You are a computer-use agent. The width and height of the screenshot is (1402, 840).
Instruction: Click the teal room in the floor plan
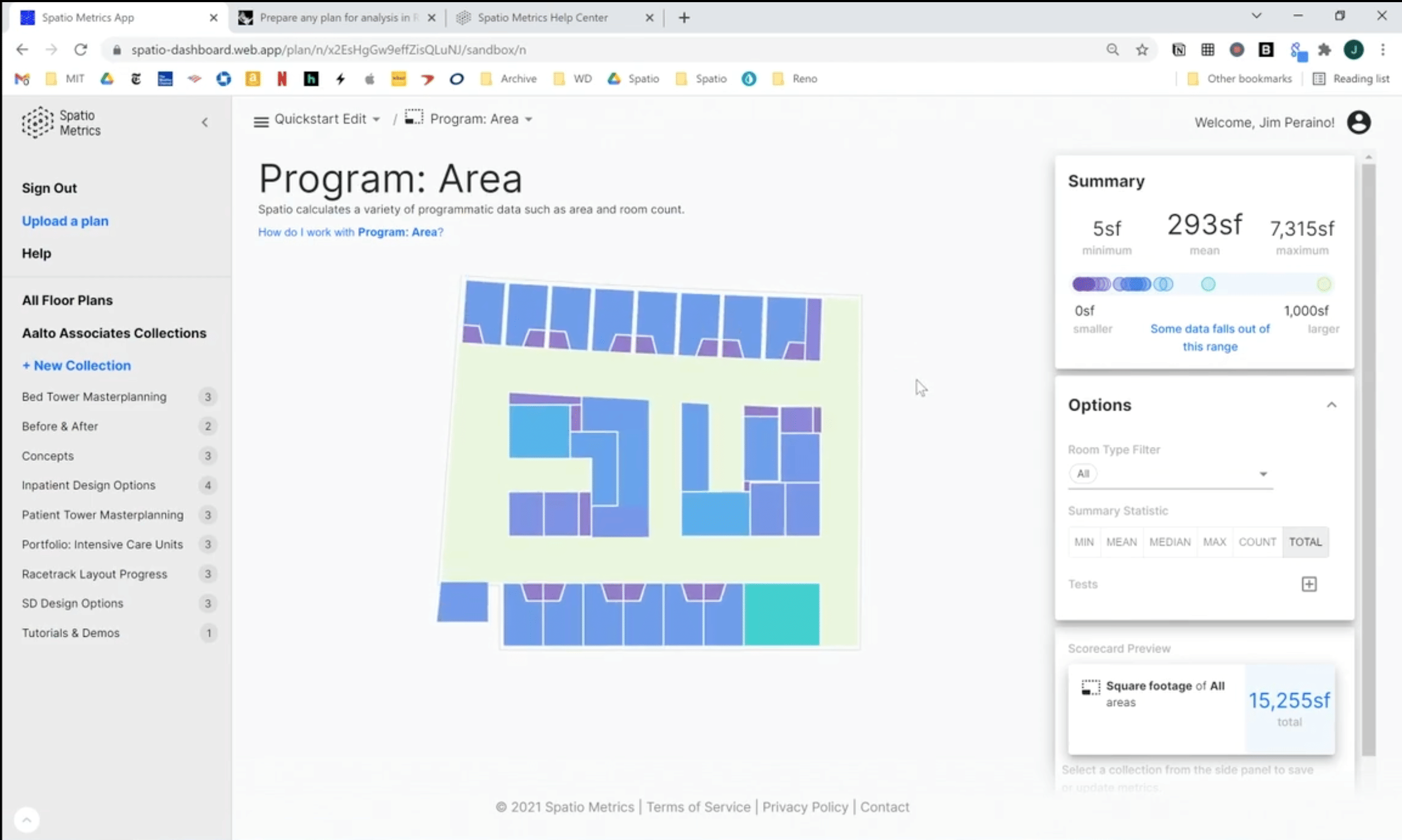tap(781, 614)
